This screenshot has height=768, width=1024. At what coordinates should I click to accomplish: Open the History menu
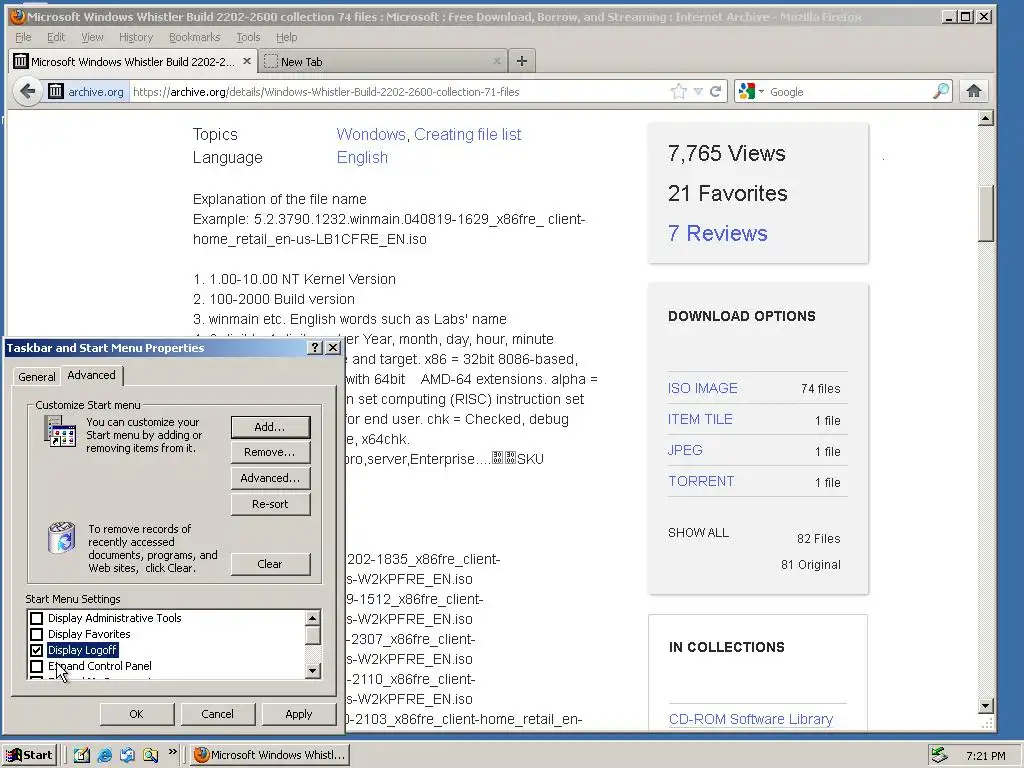[x=136, y=37]
